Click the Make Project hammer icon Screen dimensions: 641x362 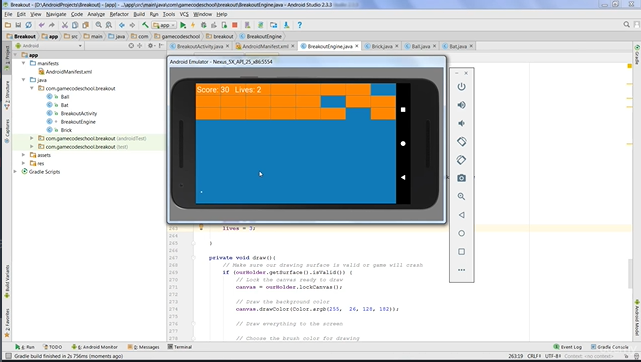145,25
